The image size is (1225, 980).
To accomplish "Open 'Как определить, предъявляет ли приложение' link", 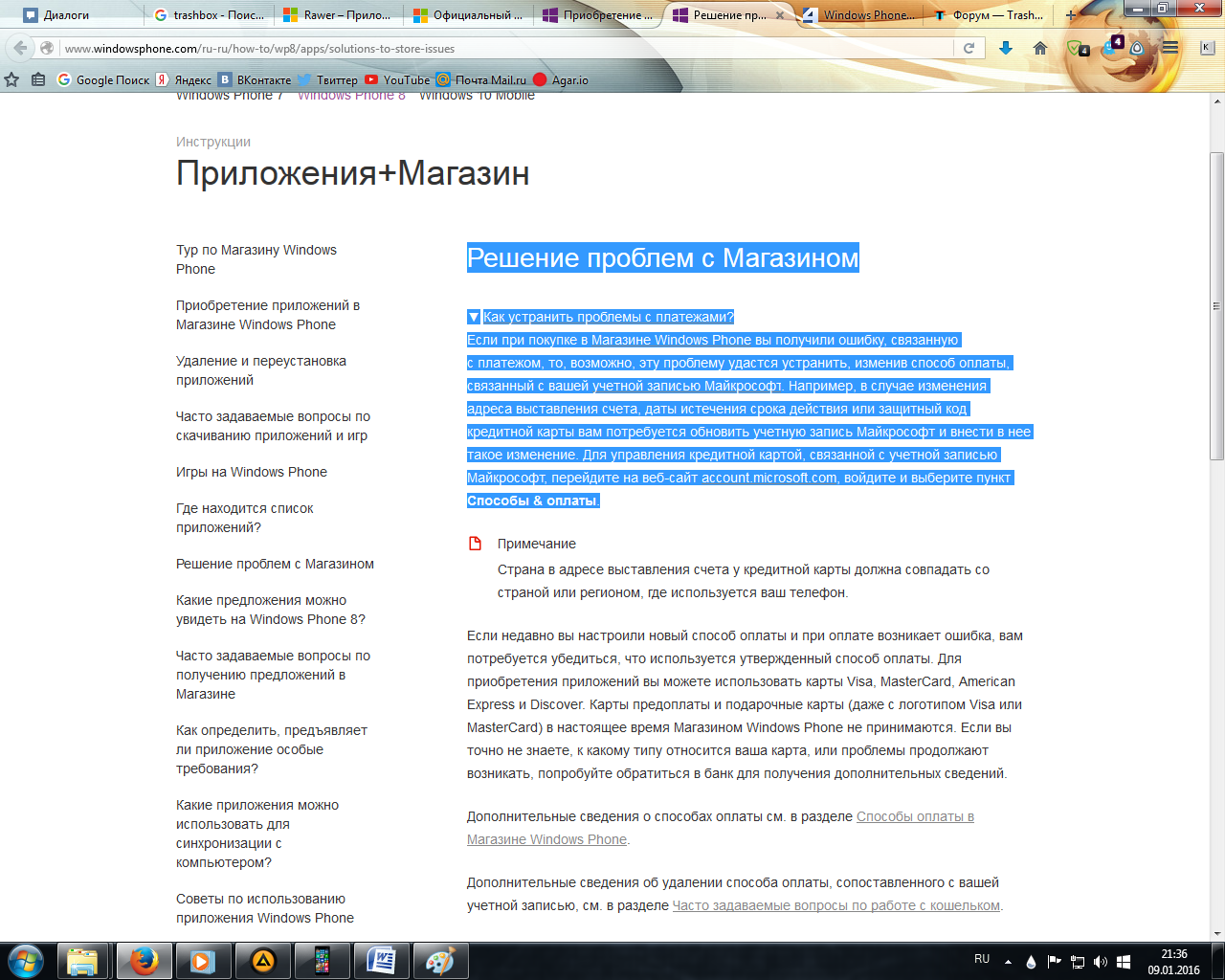I will 272,749.
